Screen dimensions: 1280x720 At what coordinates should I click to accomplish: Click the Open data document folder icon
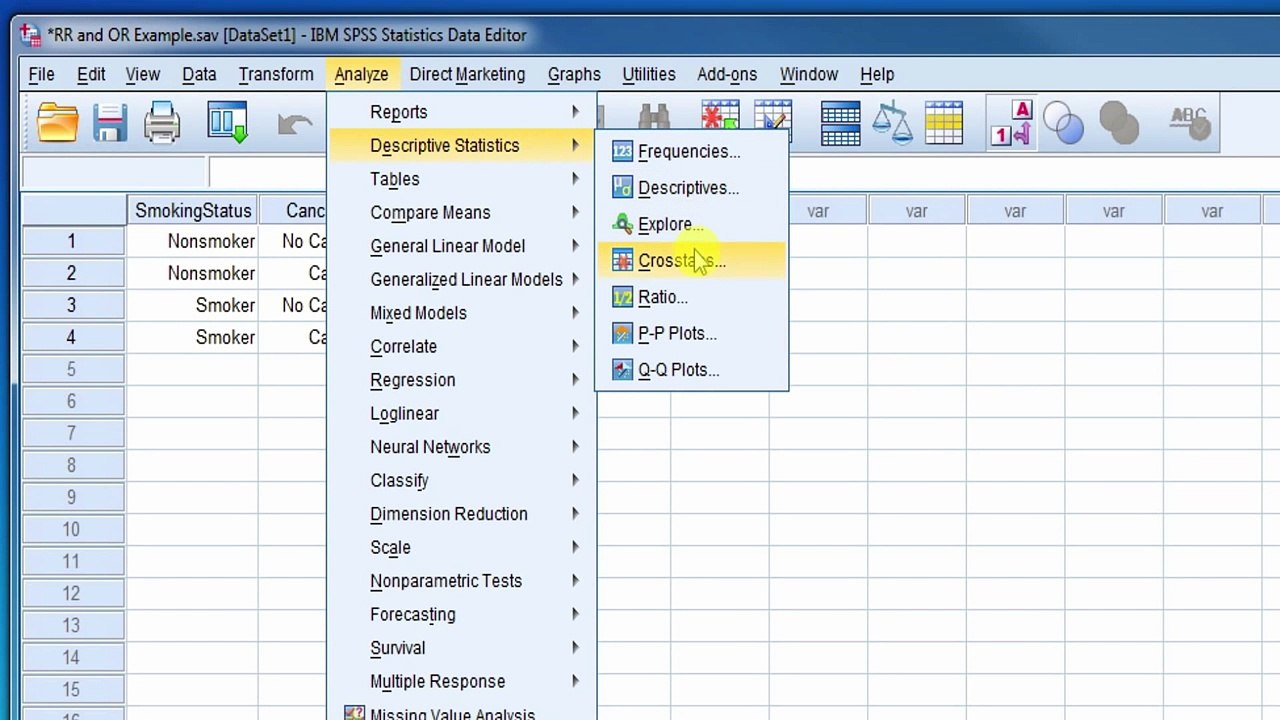point(57,123)
